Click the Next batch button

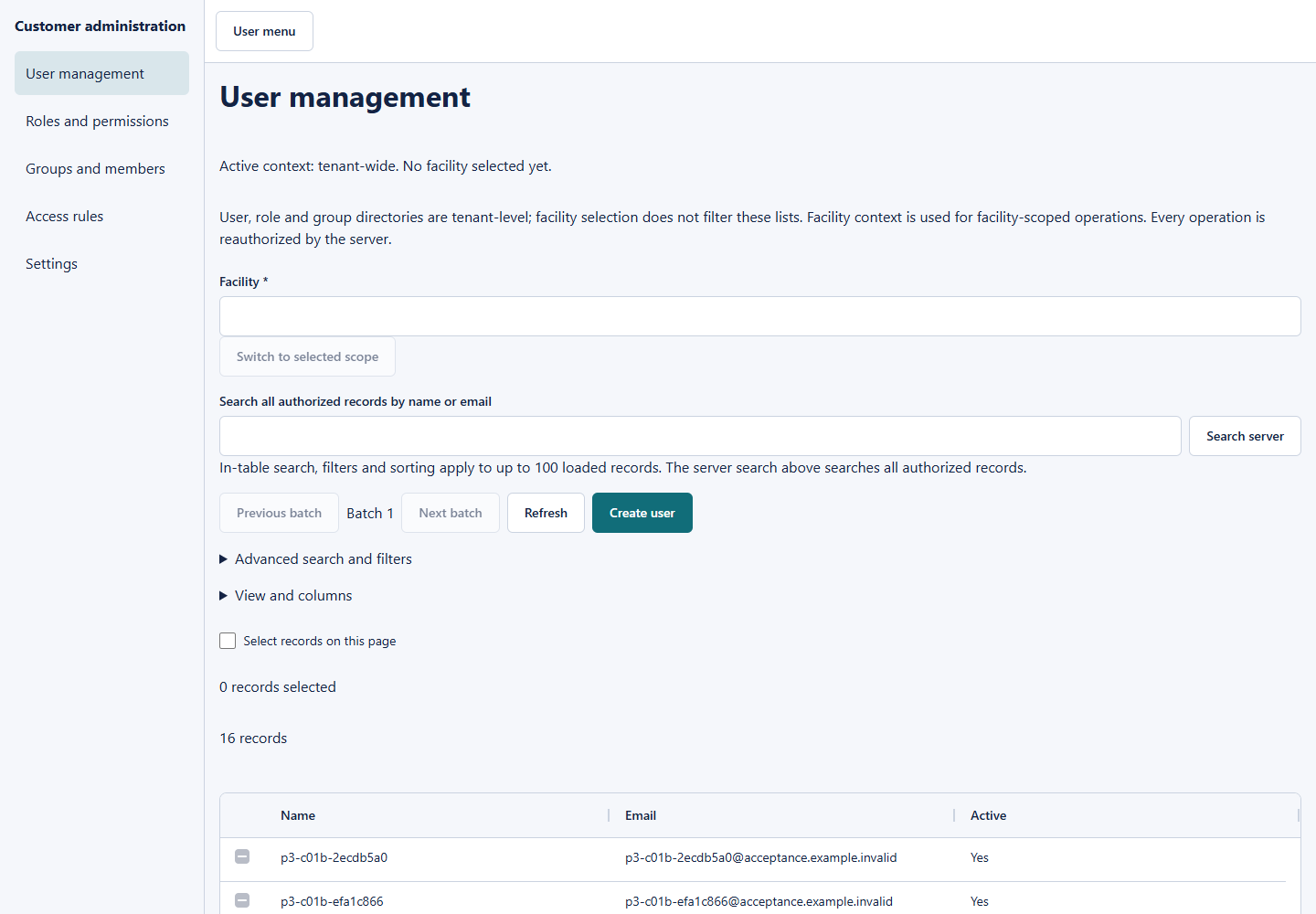(451, 513)
